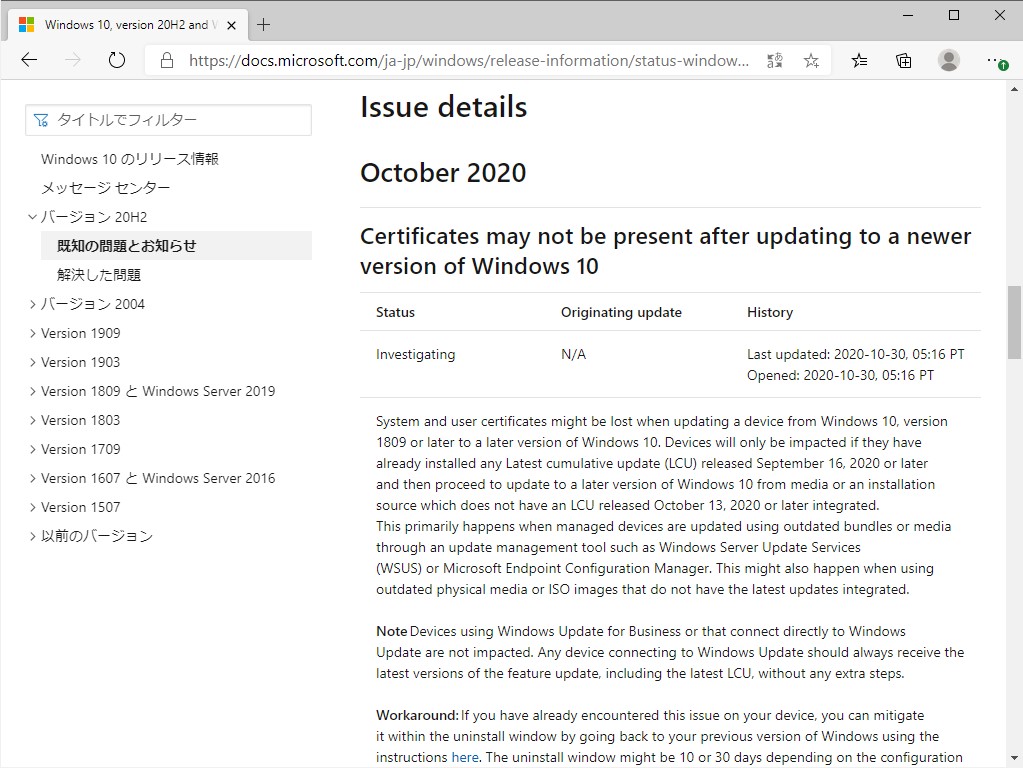1023x768 pixels.
Task: Click the here hyperlink in the workaround text
Action: [x=464, y=757]
